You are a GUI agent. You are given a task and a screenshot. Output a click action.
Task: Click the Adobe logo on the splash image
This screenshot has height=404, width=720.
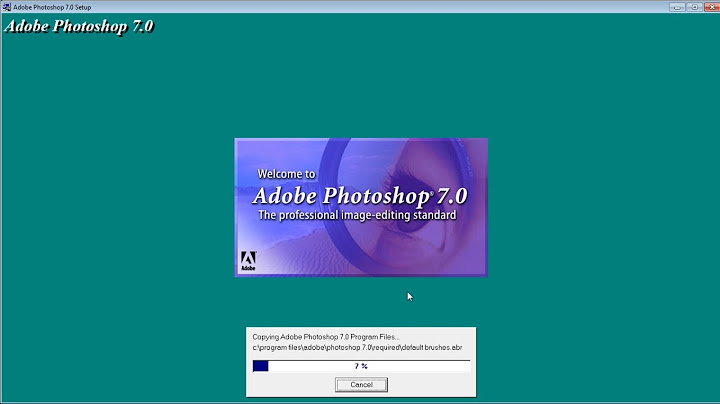point(248,261)
